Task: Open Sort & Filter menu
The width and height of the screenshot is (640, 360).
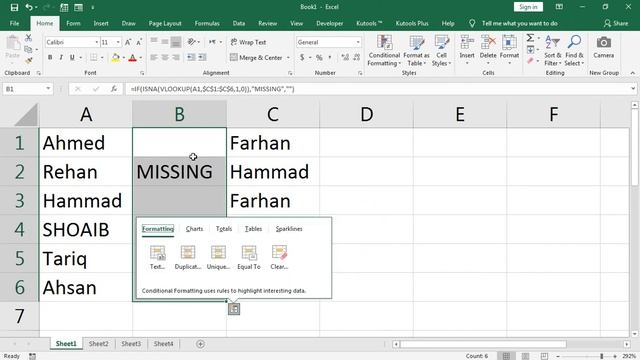Action: 553,51
